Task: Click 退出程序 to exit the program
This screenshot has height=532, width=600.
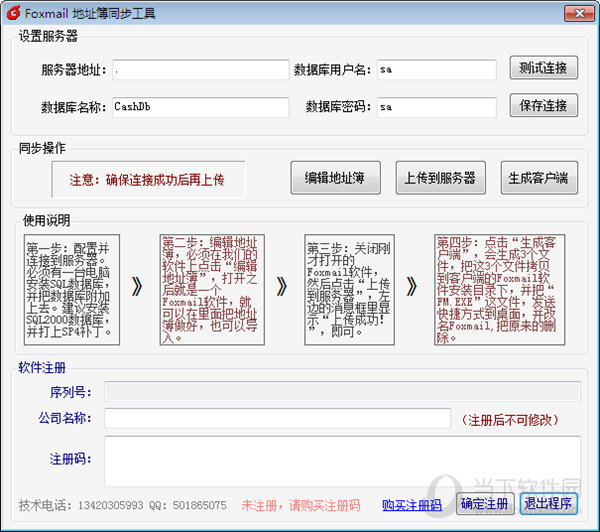Action: coord(549,503)
